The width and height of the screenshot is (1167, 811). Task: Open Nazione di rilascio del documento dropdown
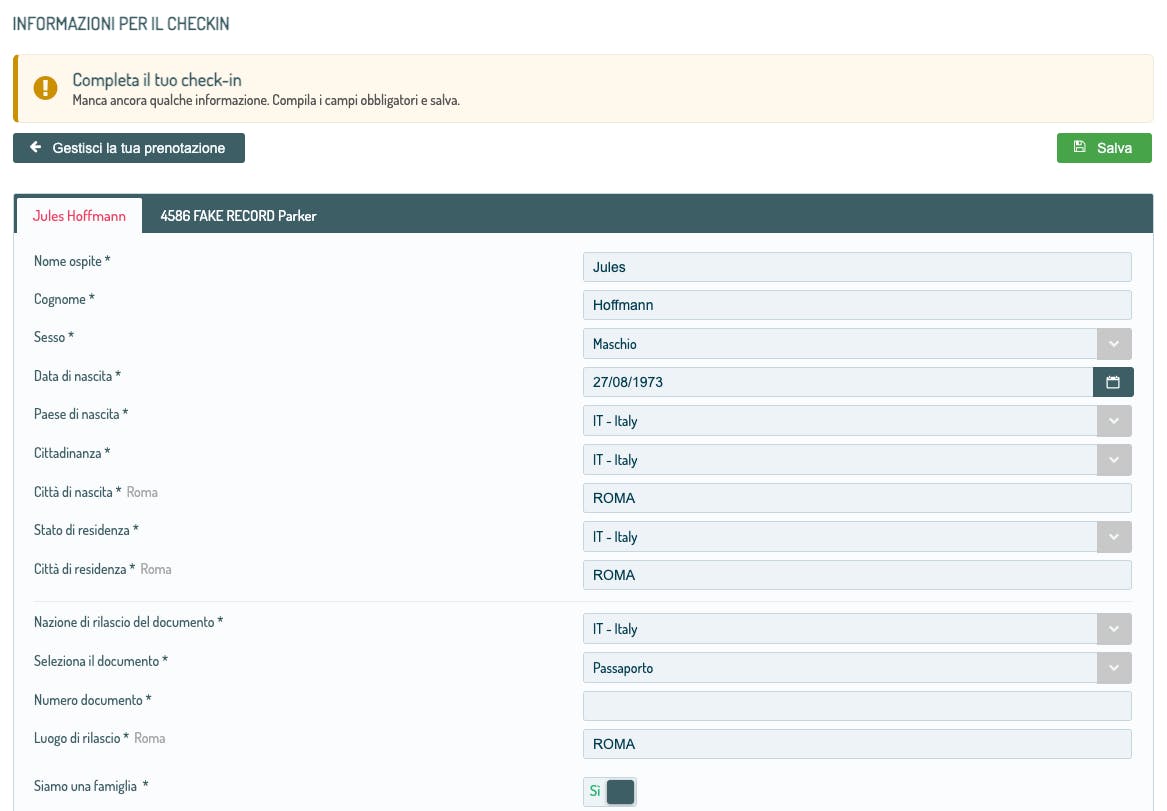[x=857, y=629]
